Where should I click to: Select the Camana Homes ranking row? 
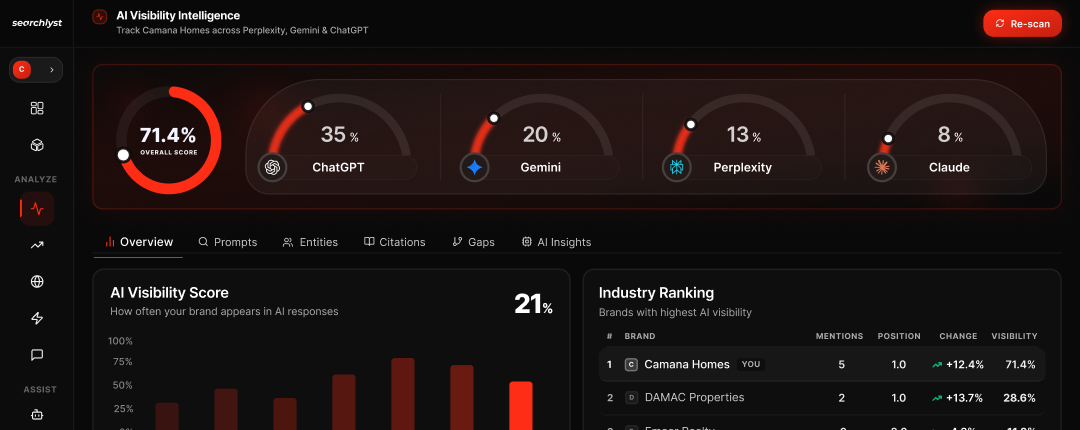click(x=821, y=365)
